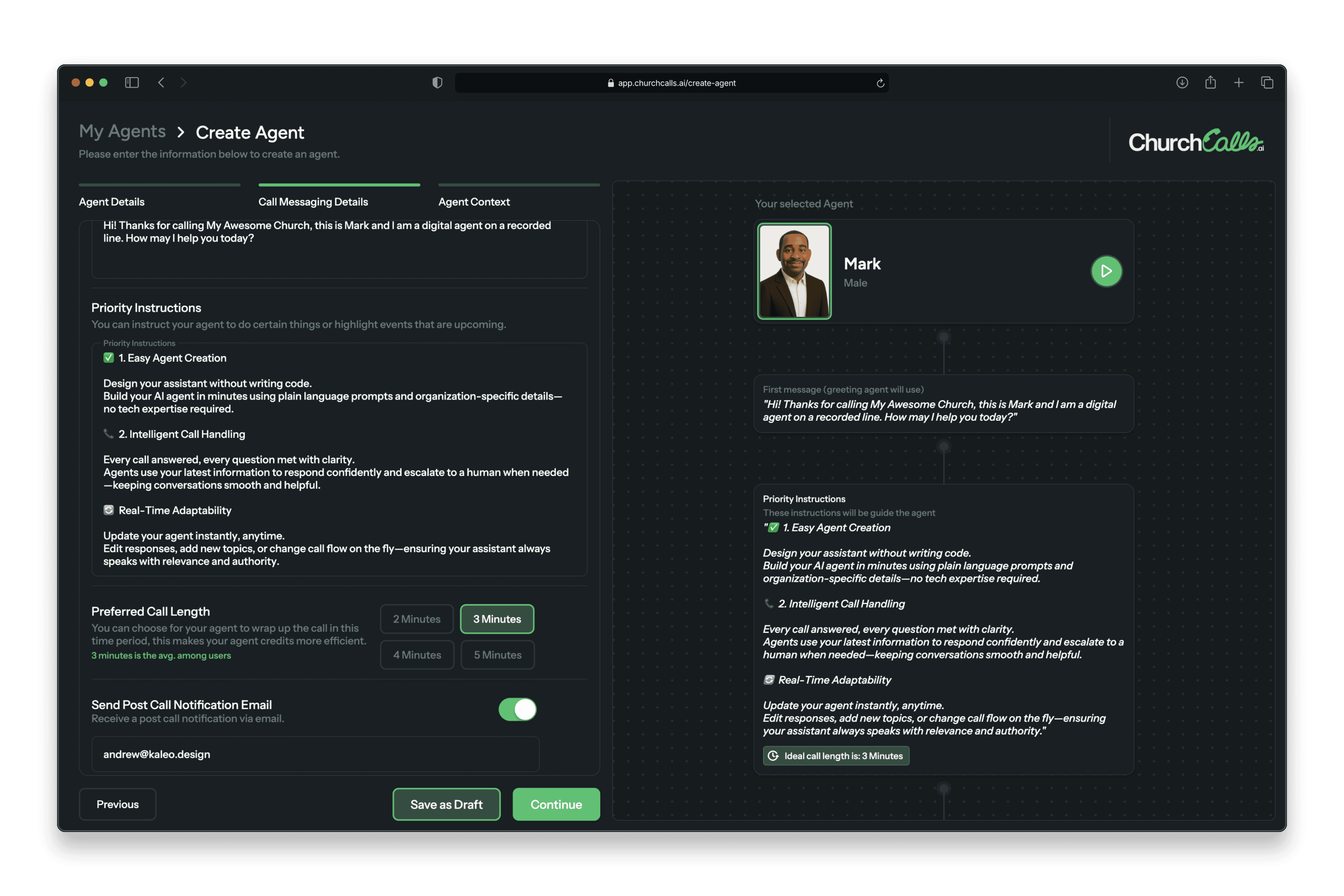
Task: Click the 'Create Agent' page title
Action: [250, 133]
